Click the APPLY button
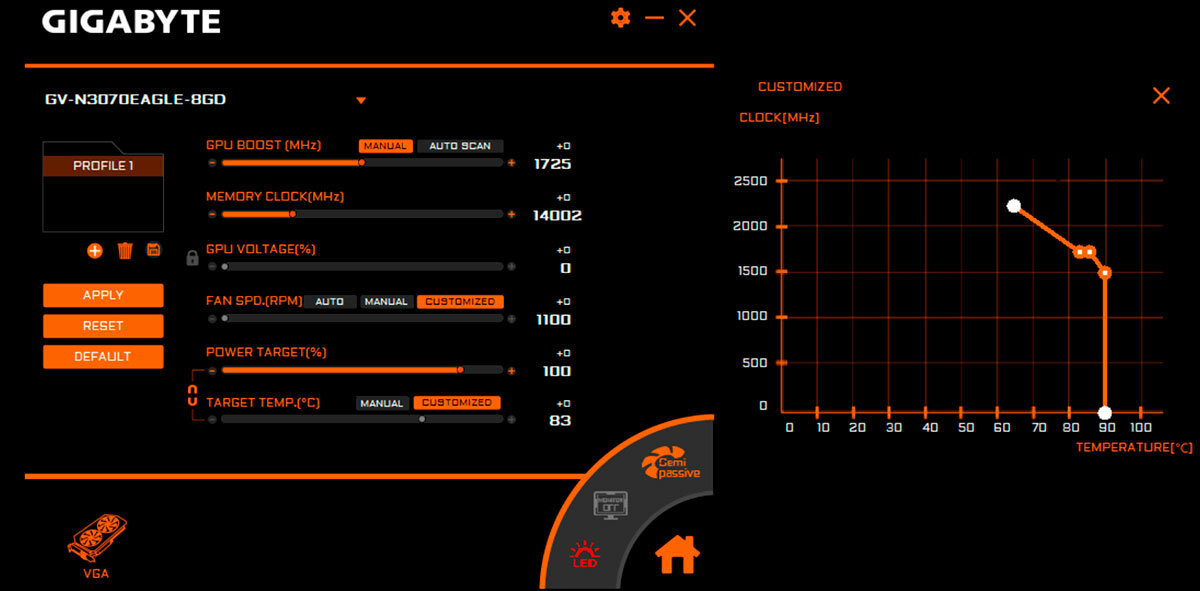 103,295
